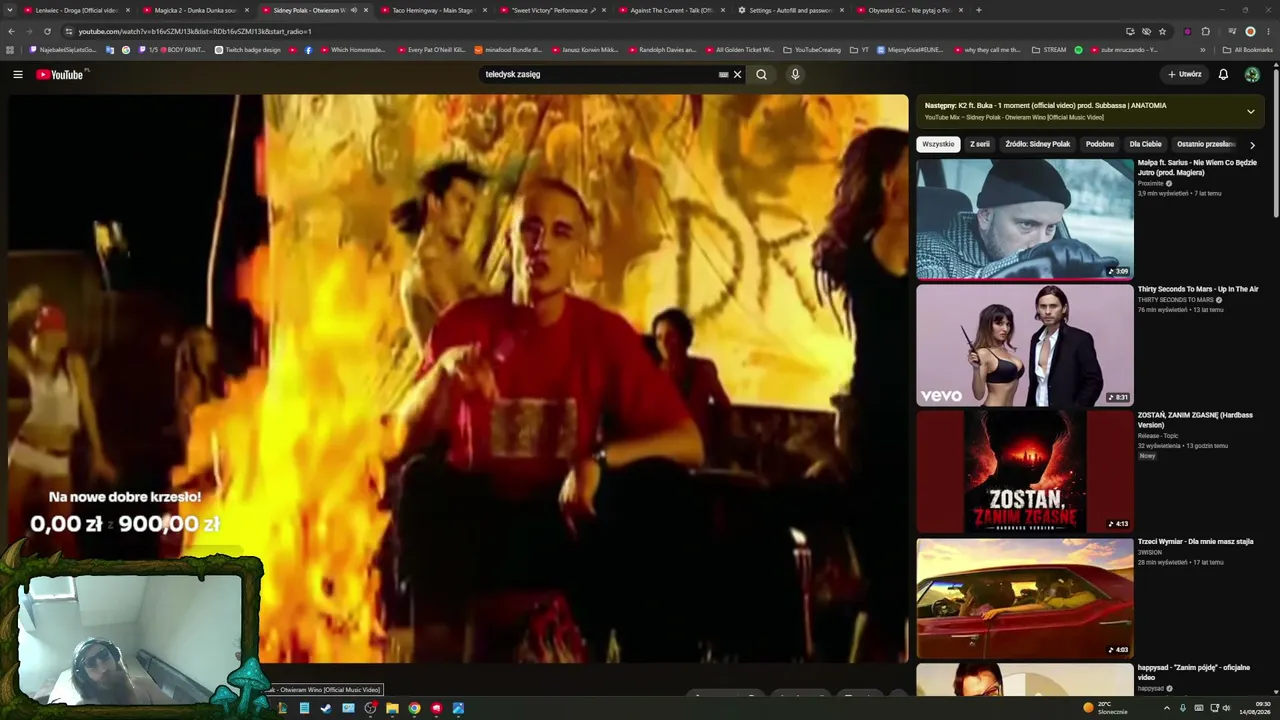Open the taskbar weather widget
This screenshot has width=1280, height=720.
click(x=1106, y=708)
